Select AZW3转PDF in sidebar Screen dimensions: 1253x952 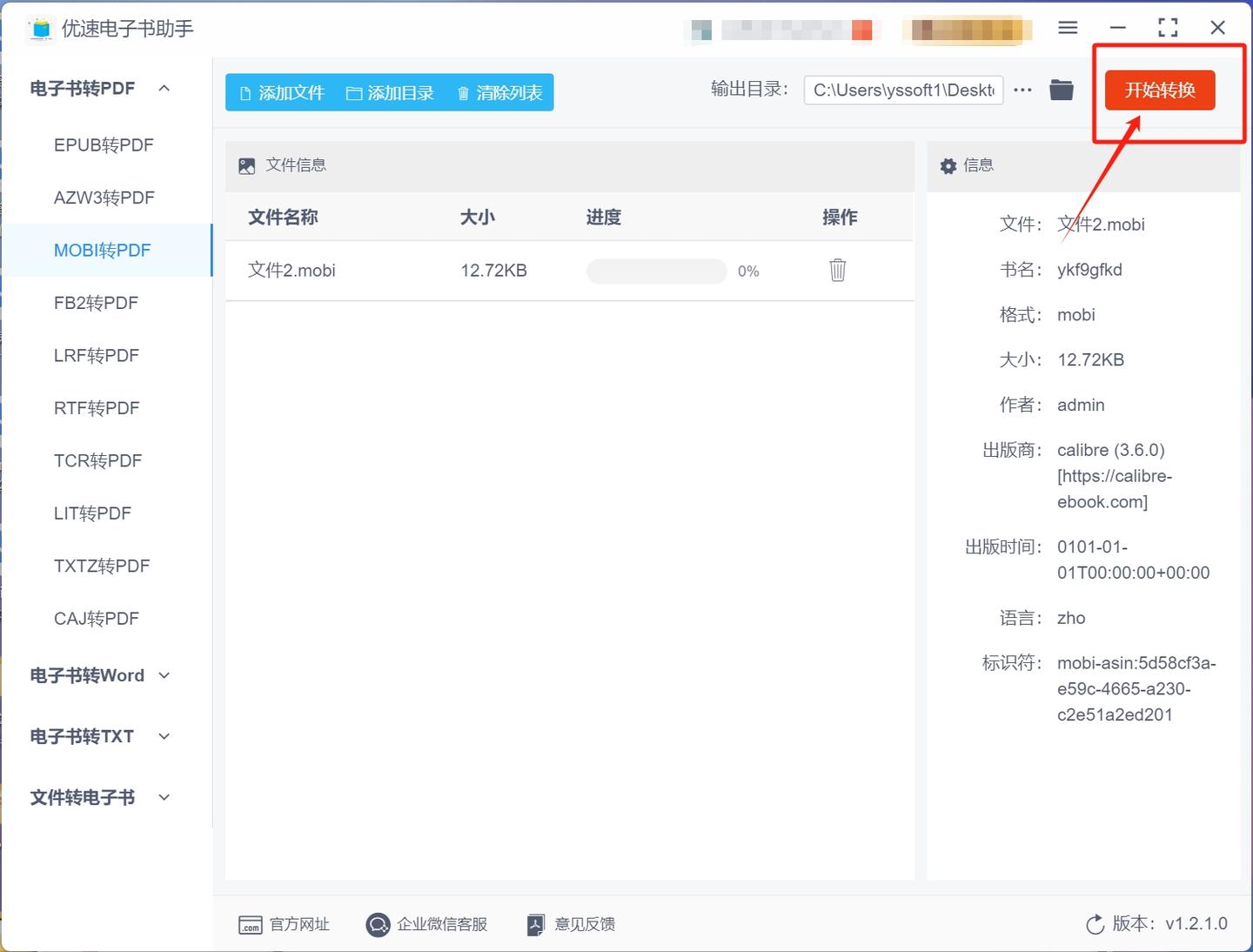click(106, 198)
